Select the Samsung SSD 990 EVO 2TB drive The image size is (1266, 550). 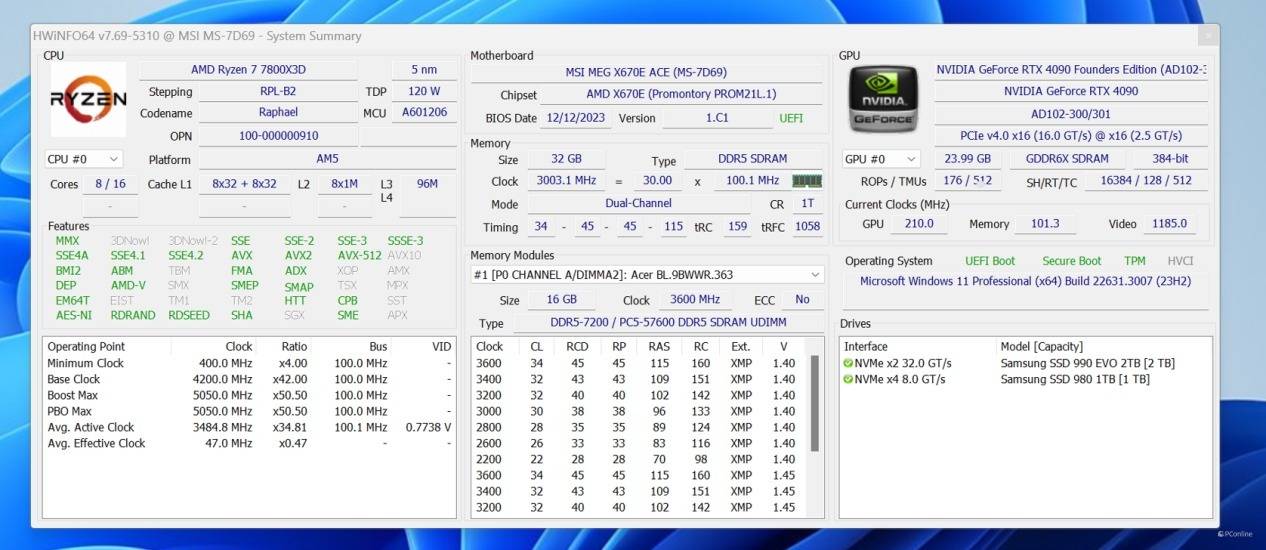[x=1073, y=363]
